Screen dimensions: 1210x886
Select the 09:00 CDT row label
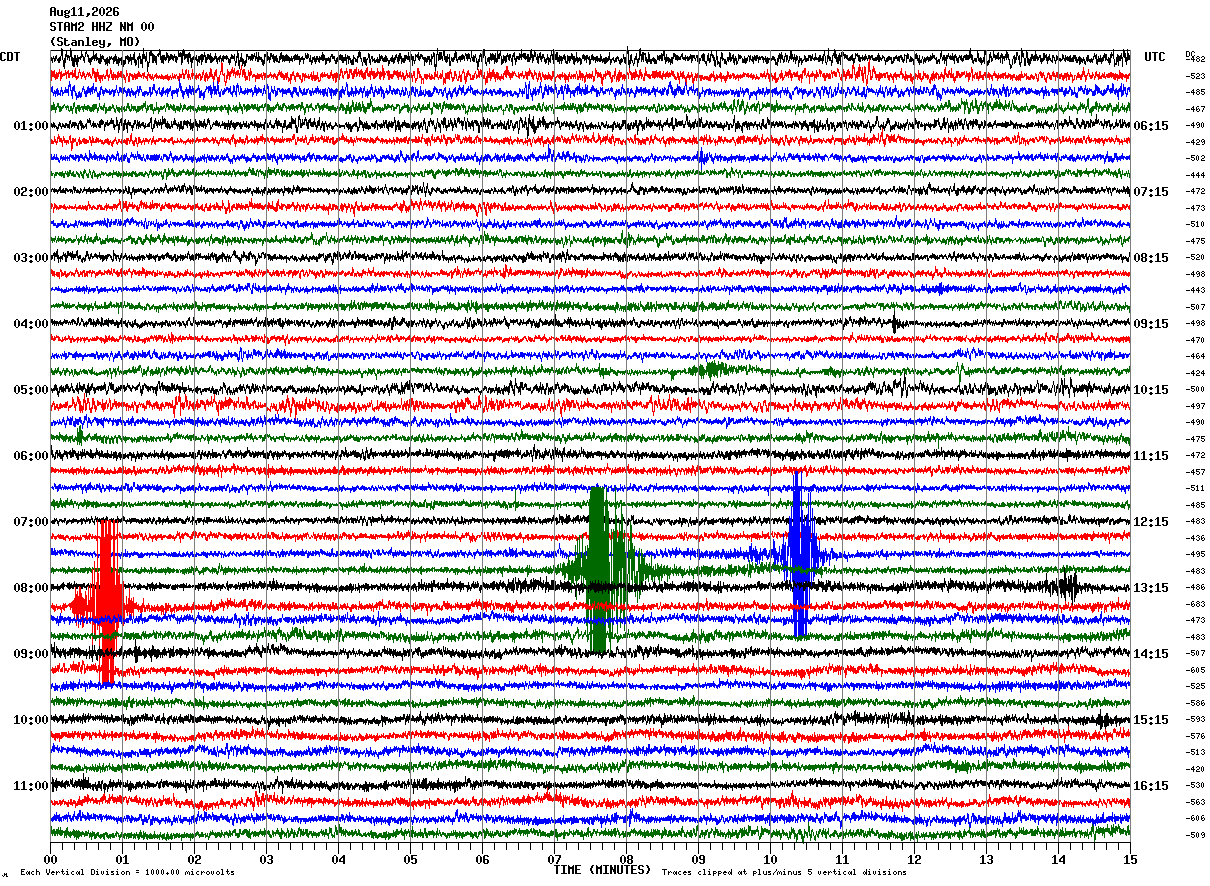coord(31,654)
